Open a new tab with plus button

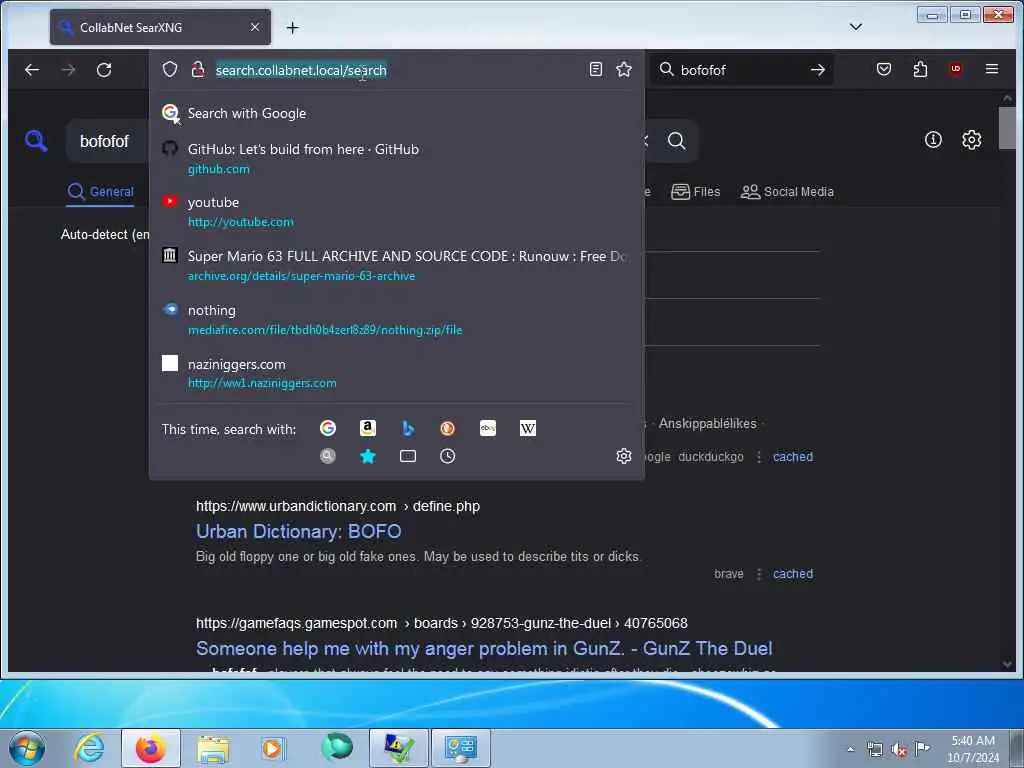coord(293,27)
